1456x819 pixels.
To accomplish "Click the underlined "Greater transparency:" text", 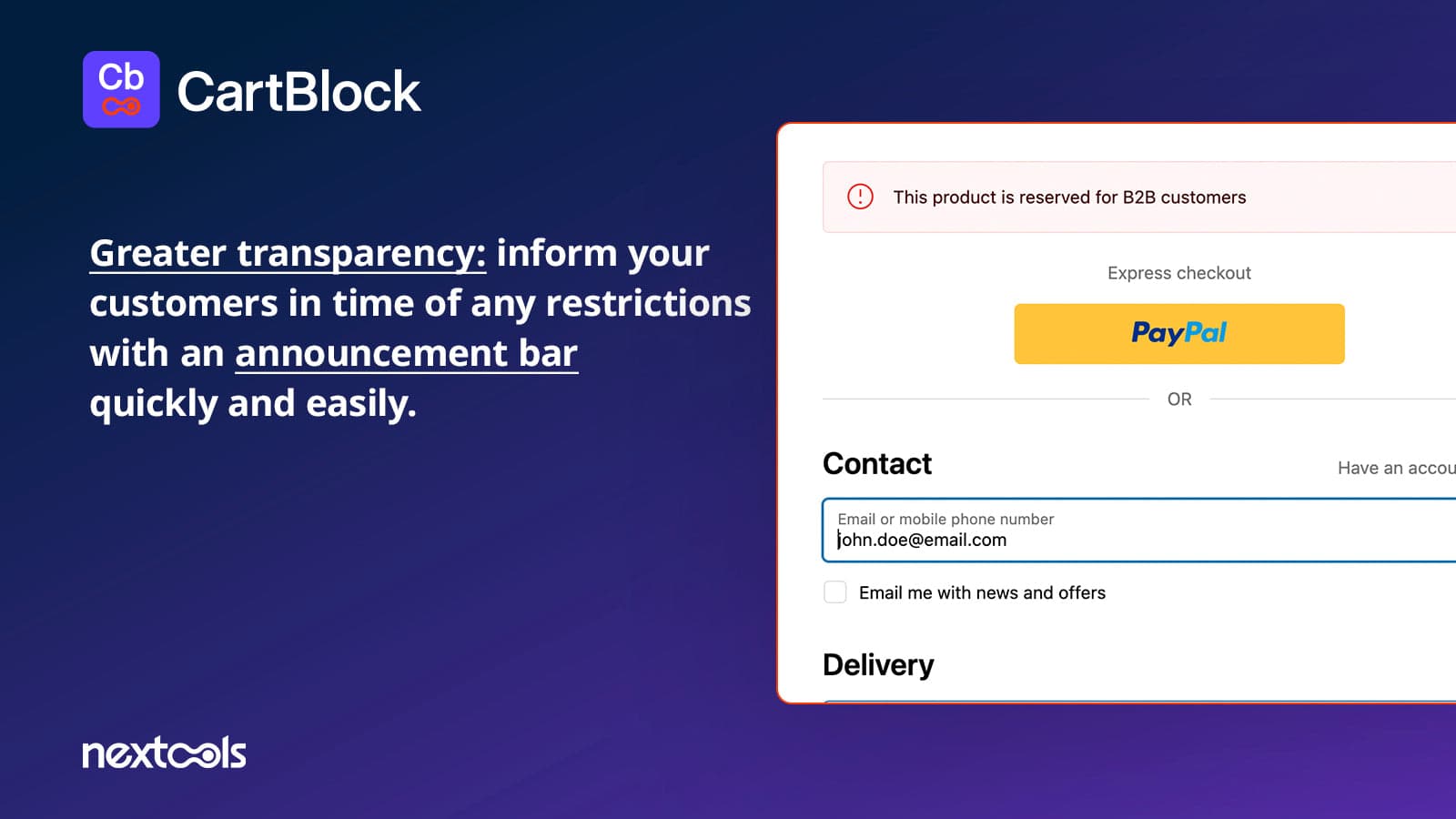I will click(x=288, y=253).
